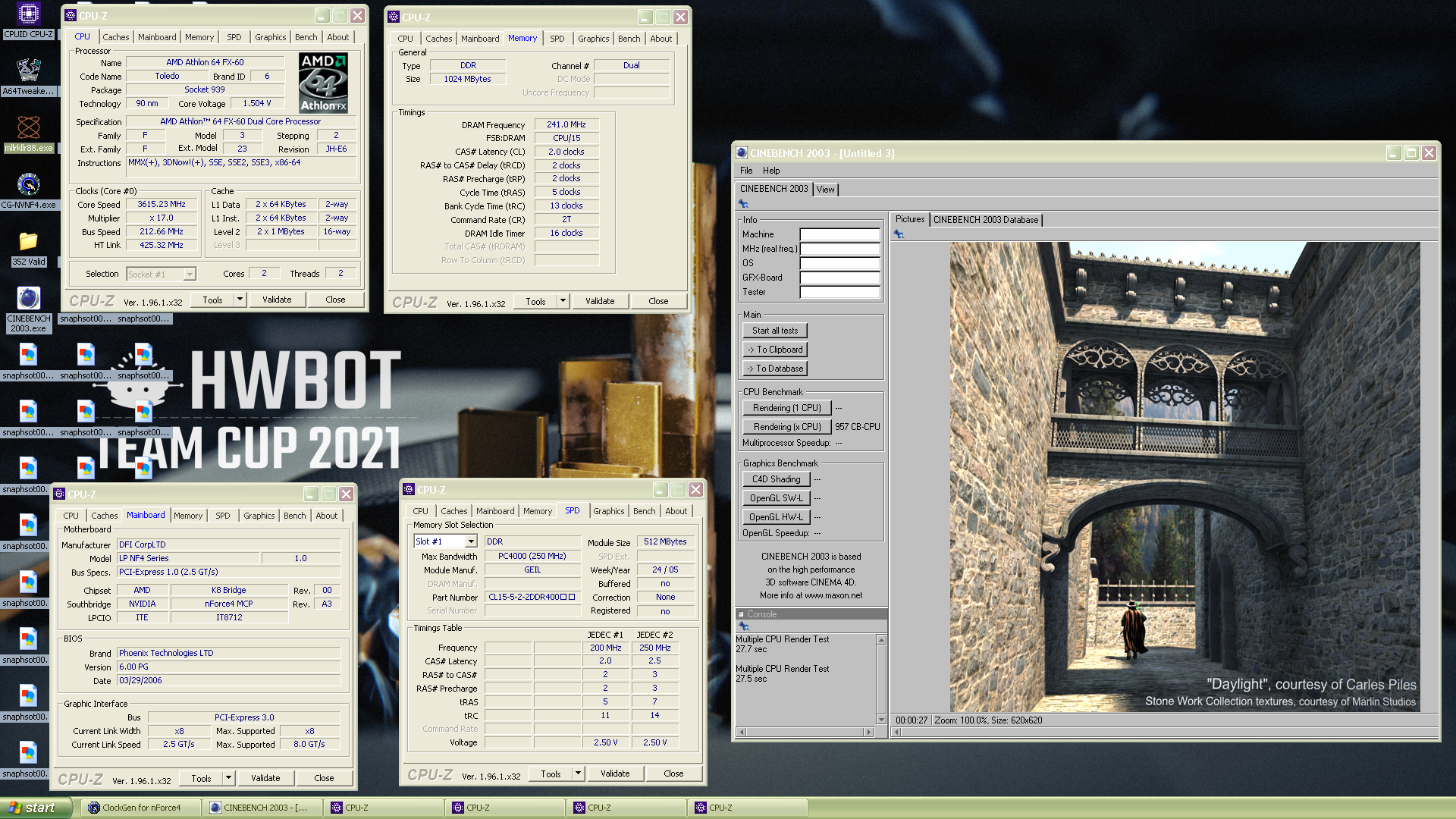
Task: Select SPD tab in Memory CPU-Z window
Action: coord(557,39)
